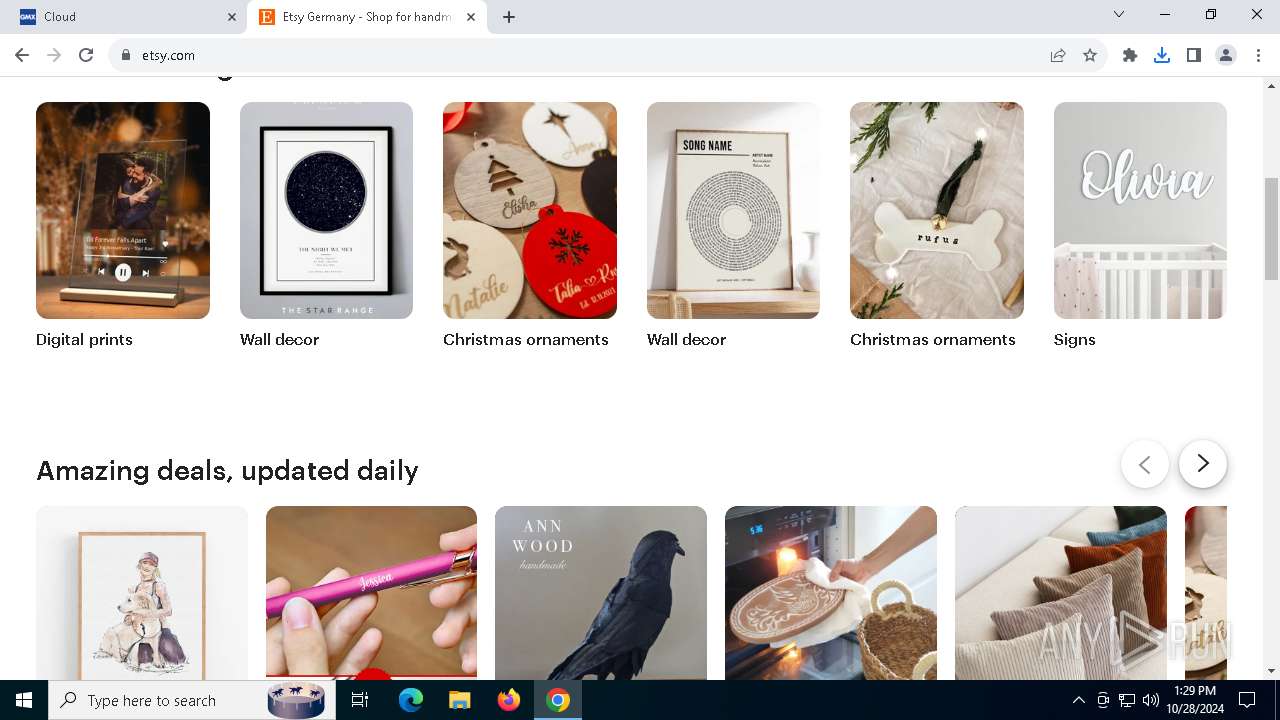The image size is (1280, 720).
Task: Open song name Wall decor image
Action: pos(733,210)
